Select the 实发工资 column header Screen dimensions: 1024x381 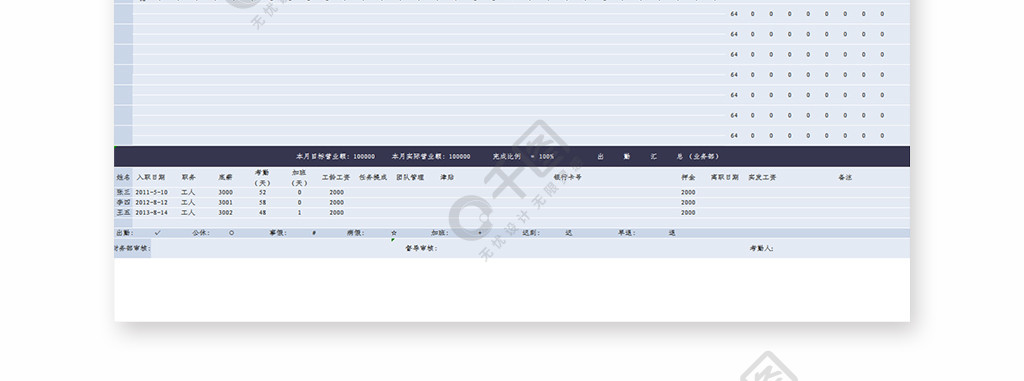[x=762, y=177]
